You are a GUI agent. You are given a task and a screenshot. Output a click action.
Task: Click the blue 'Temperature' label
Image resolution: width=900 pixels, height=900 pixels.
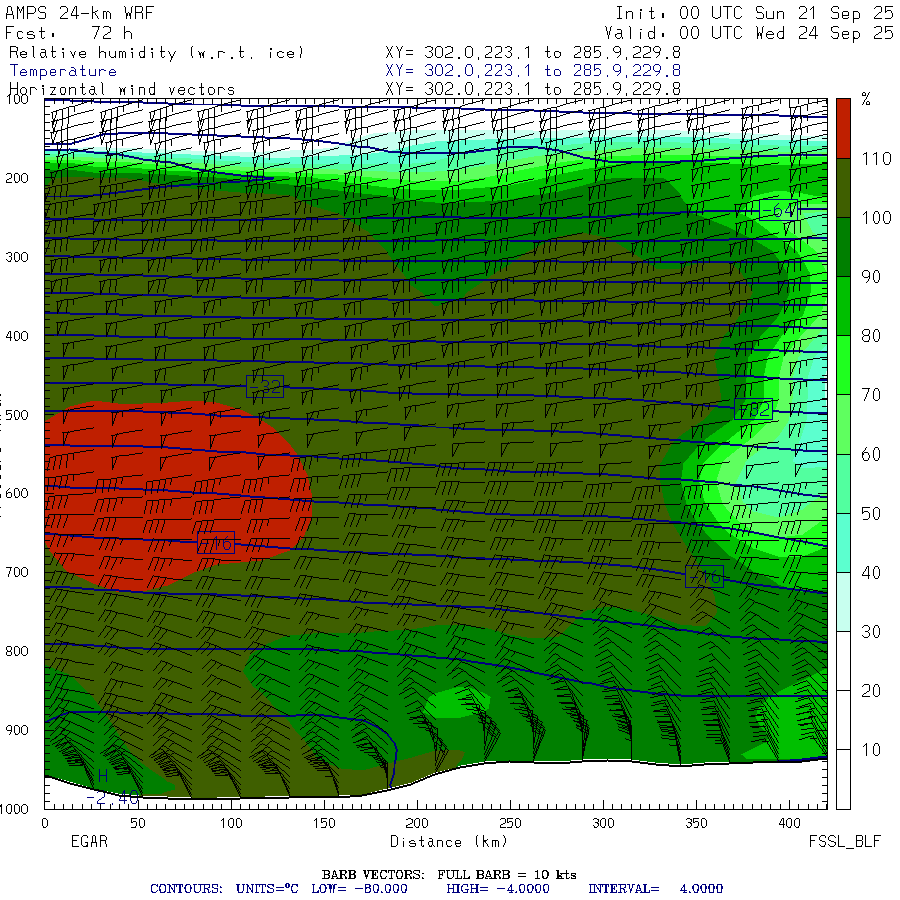coord(63,71)
